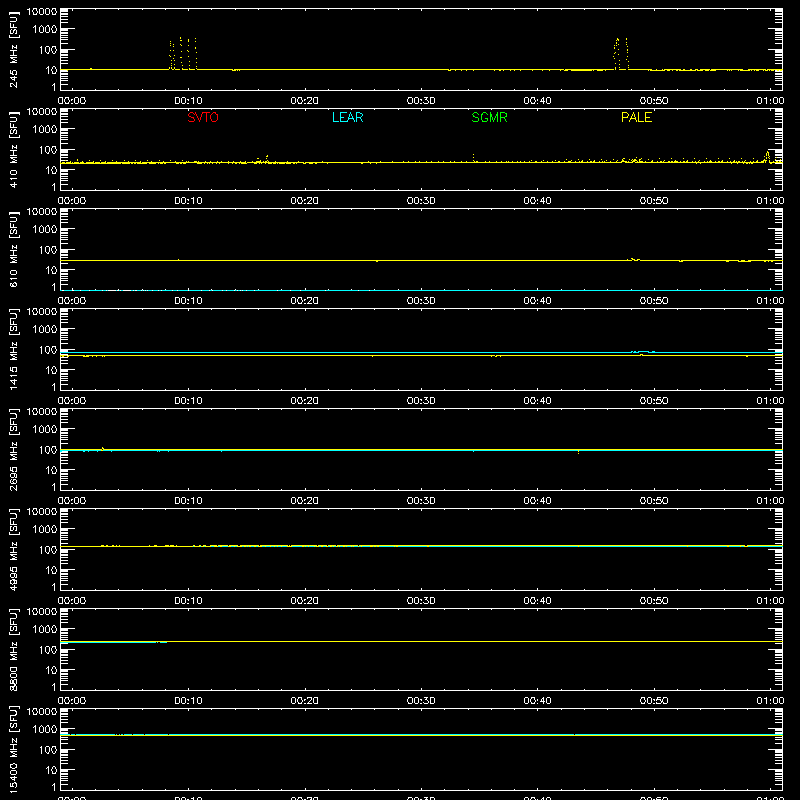Click the green SGMR station label
The height and width of the screenshot is (800, 800).
pos(489,117)
